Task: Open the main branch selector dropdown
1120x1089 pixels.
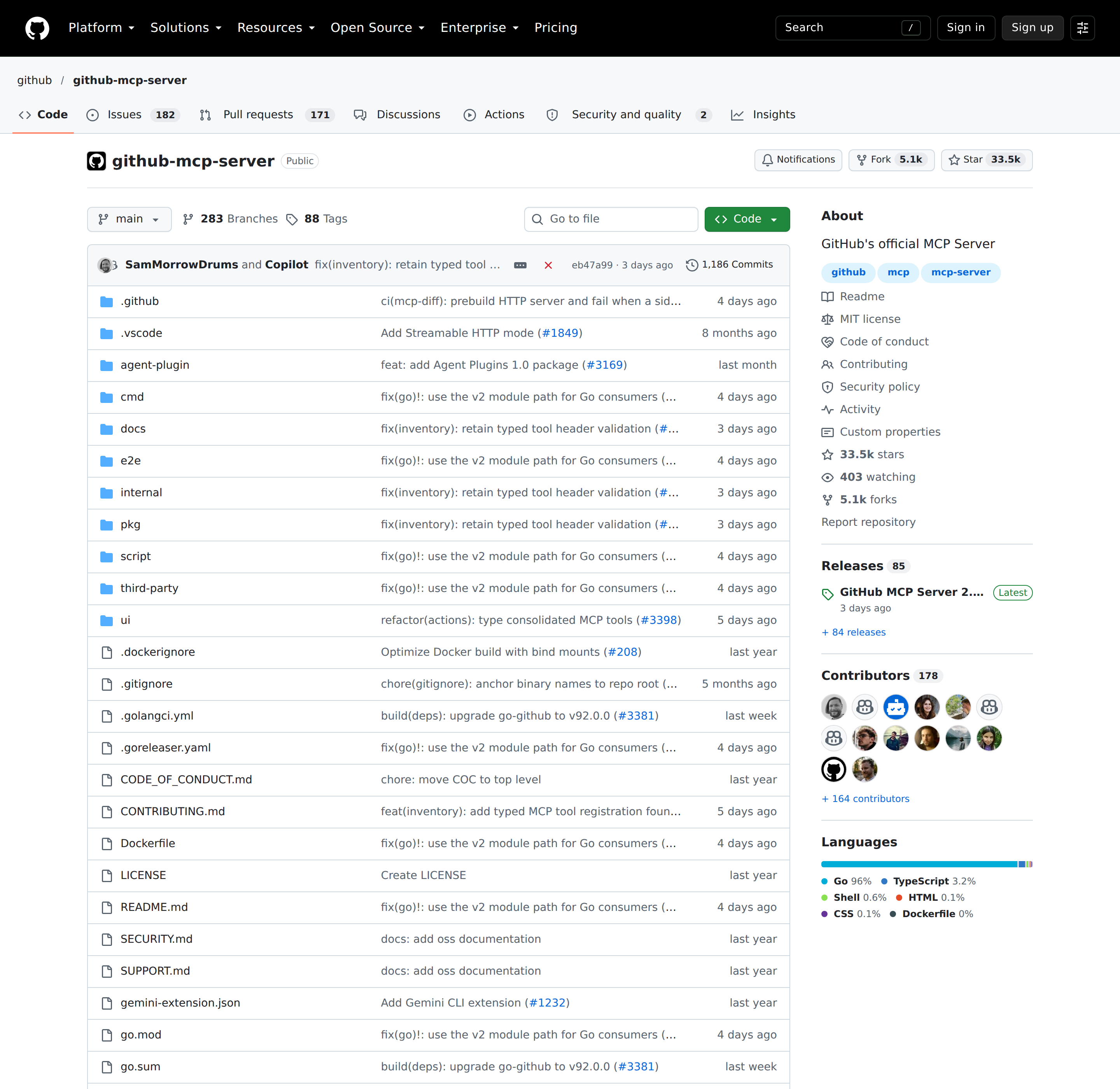Action: tap(129, 219)
